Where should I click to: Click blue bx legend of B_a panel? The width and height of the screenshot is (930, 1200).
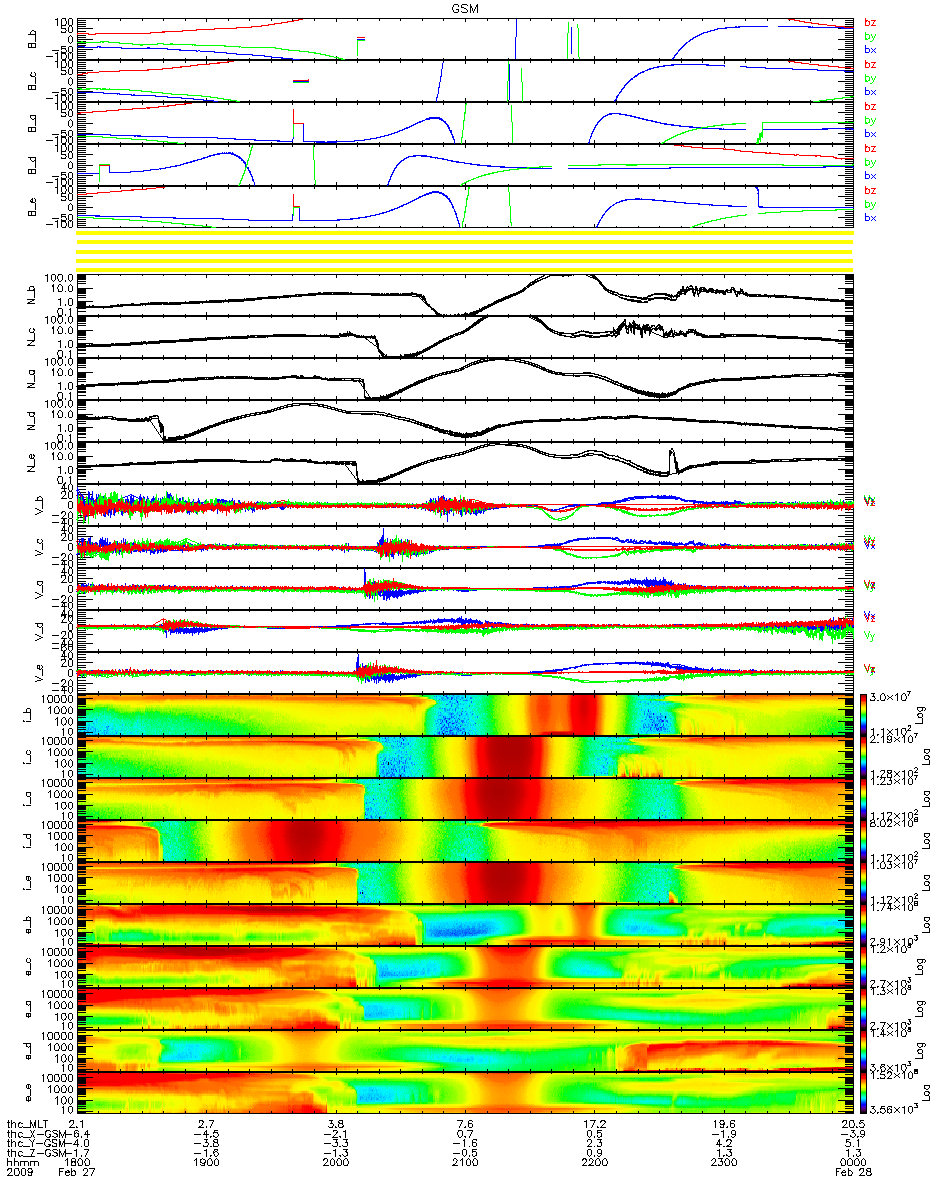point(870,133)
